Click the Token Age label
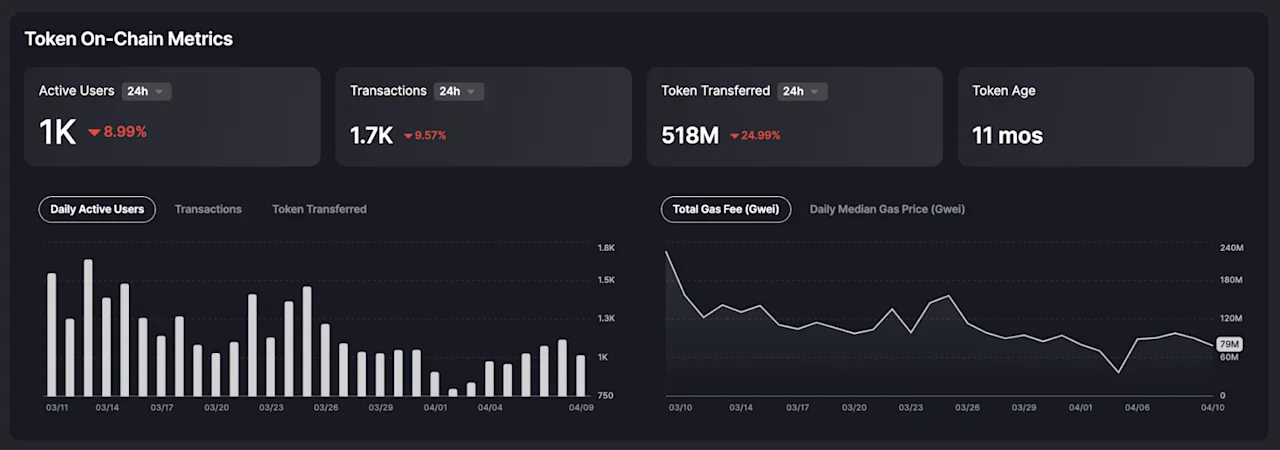1280x450 pixels. pos(1004,91)
